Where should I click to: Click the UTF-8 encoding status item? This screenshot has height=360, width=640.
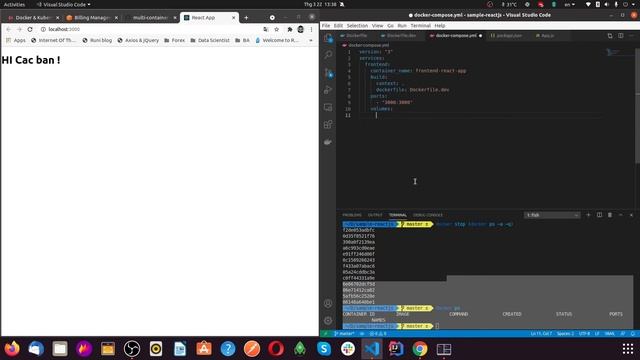[584, 333]
